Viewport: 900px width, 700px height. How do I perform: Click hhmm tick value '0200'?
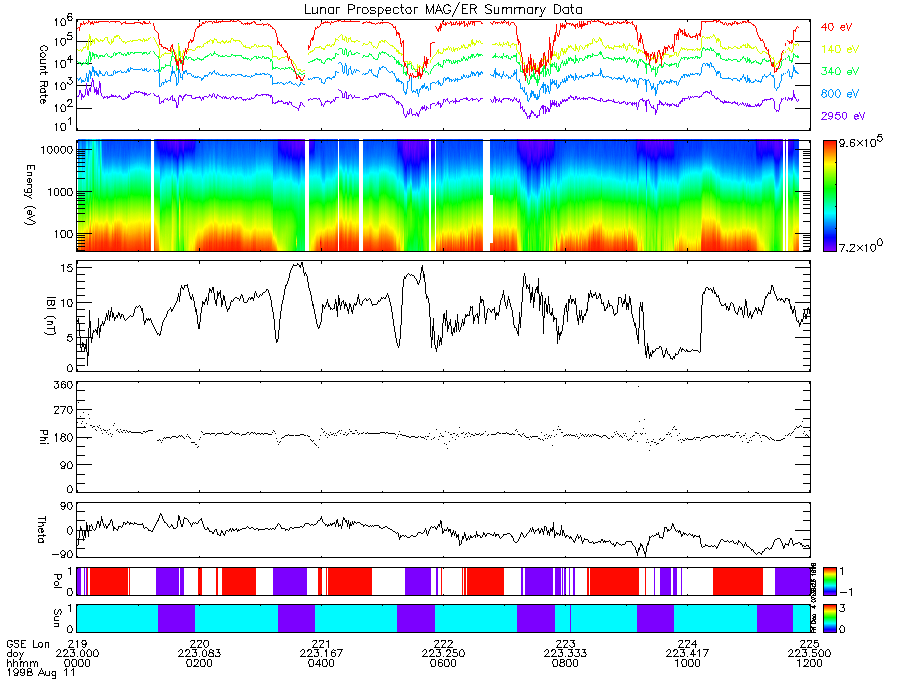click(199, 663)
